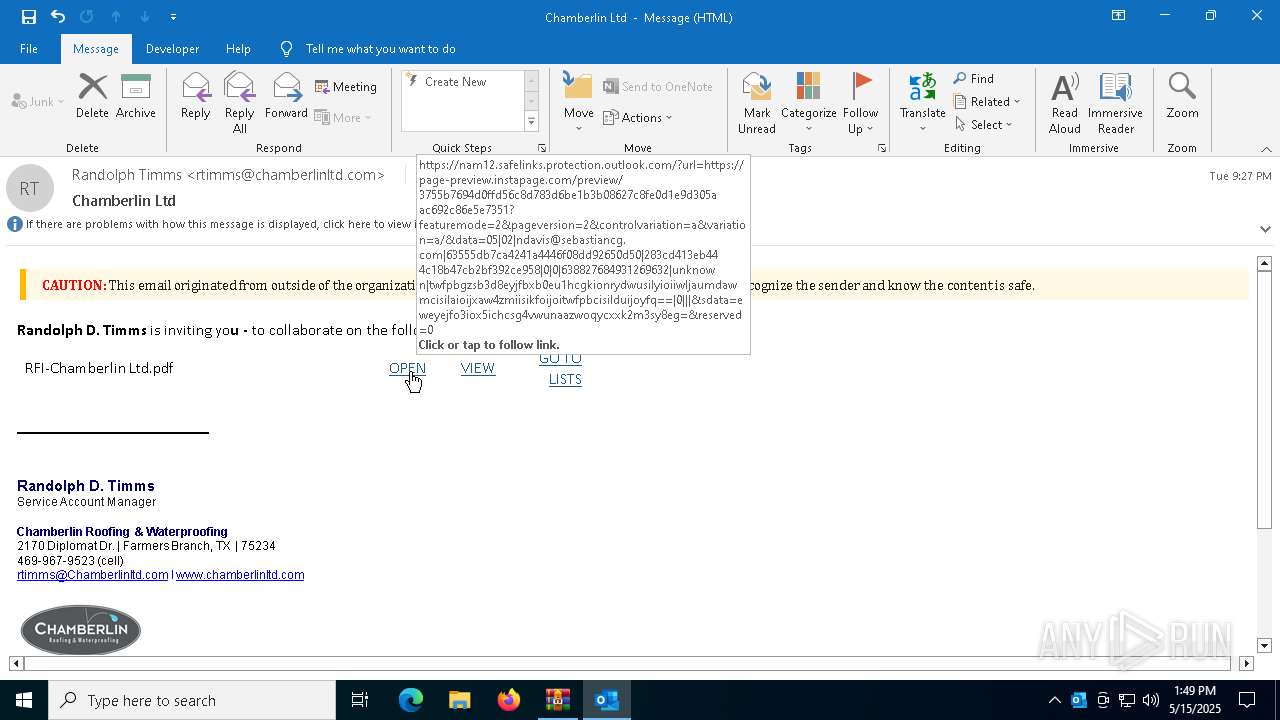Expand the message header
Image resolution: width=1280 pixels, height=720 pixels.
(x=1265, y=229)
